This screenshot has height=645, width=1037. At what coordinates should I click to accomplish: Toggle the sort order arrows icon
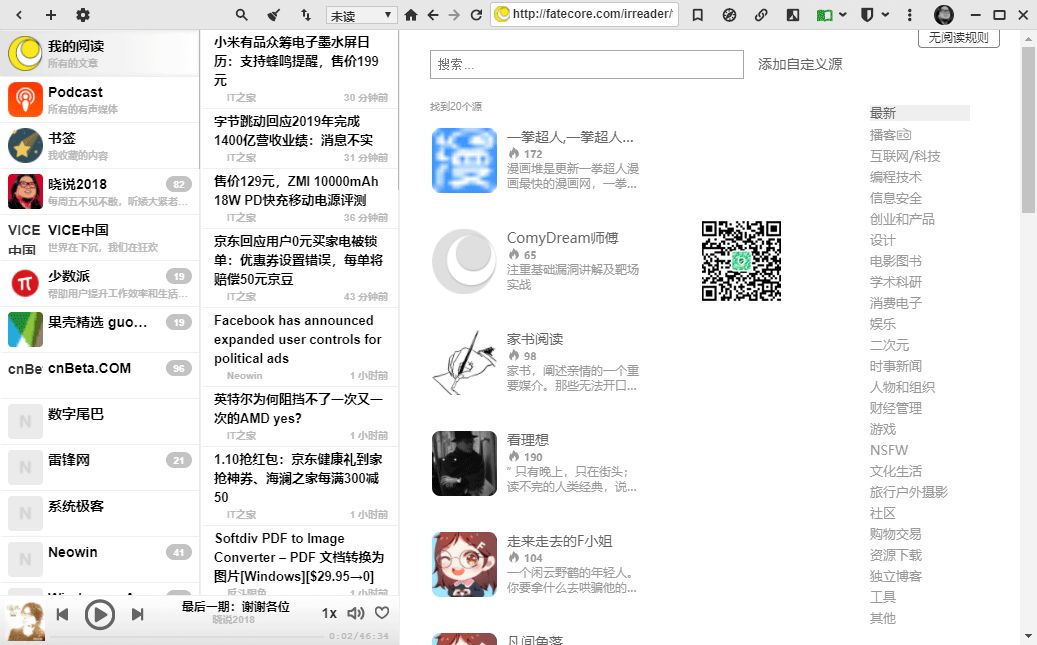pos(306,15)
